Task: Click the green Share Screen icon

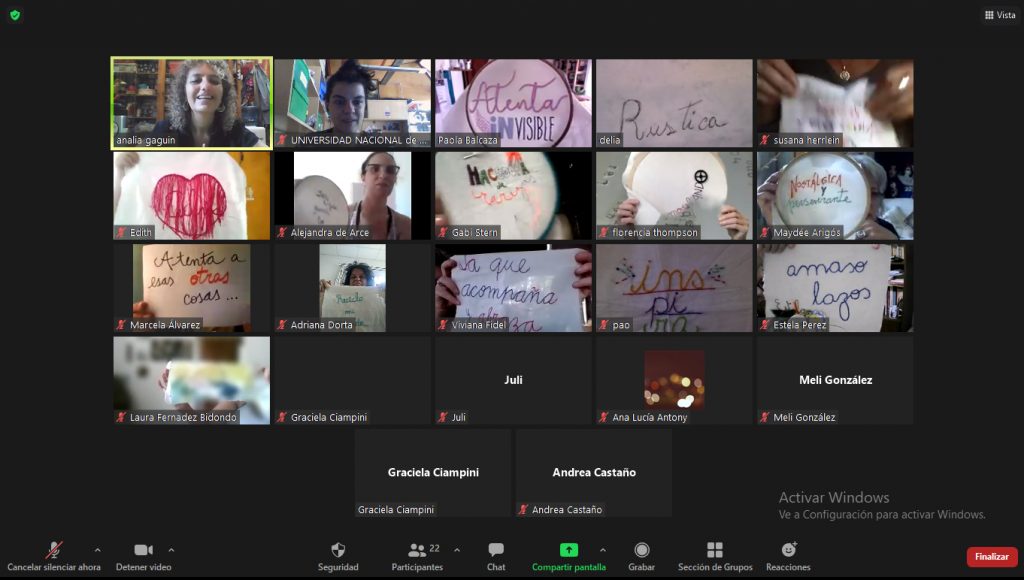Action: click(568, 550)
